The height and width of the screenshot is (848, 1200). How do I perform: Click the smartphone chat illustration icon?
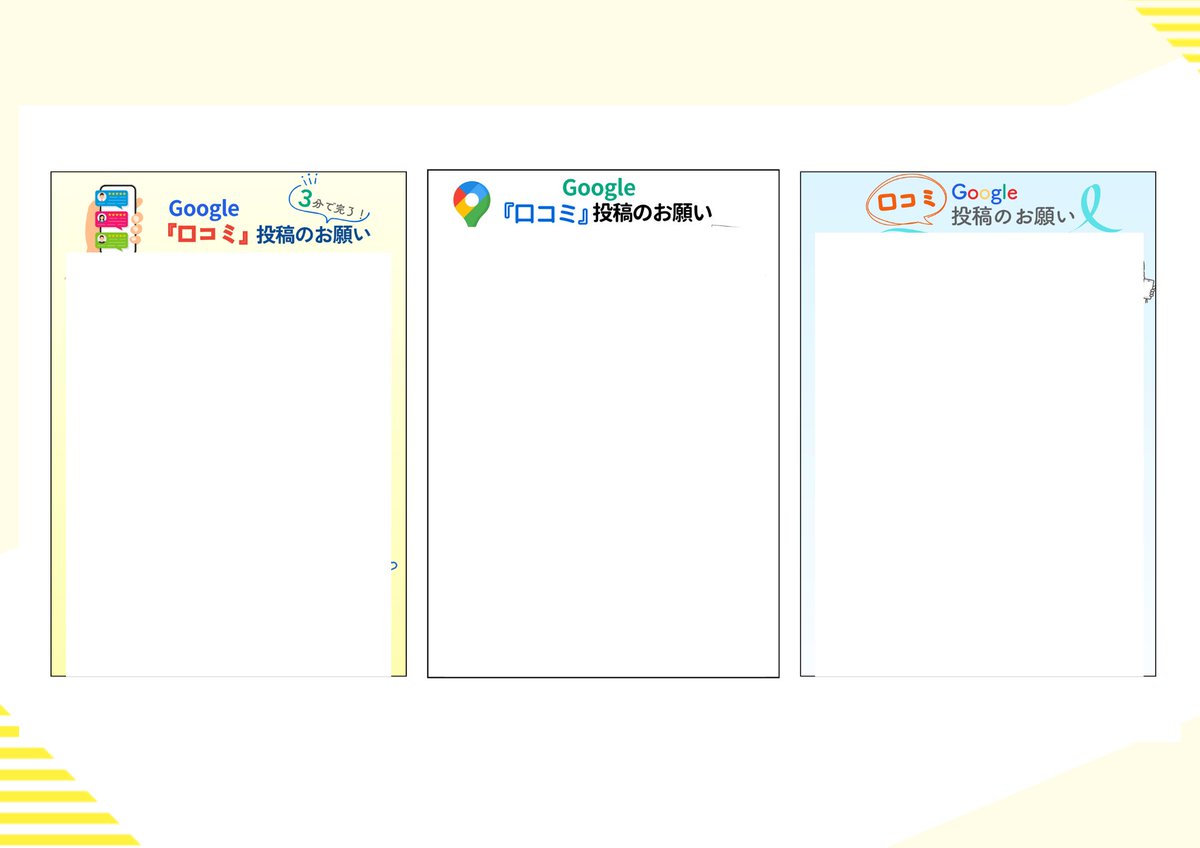114,218
